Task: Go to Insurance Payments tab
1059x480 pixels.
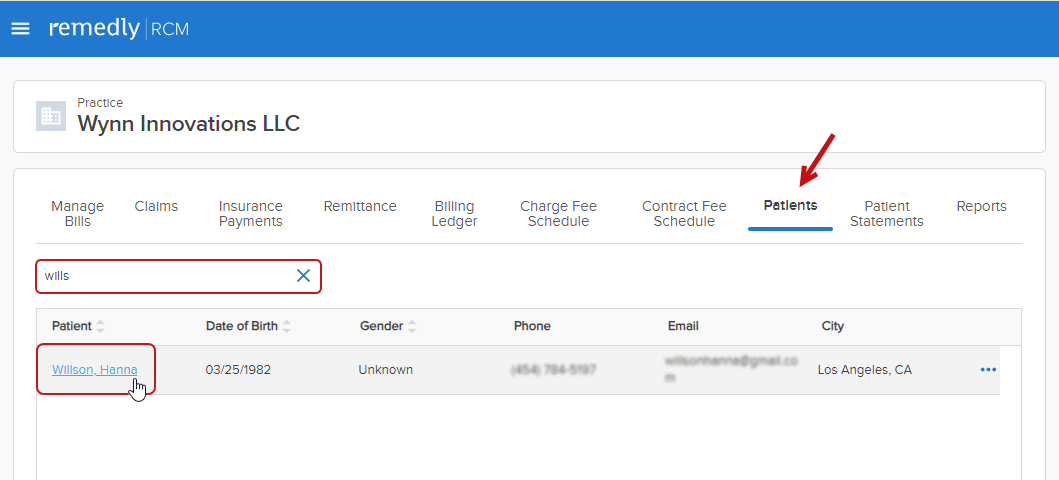Action: point(250,214)
